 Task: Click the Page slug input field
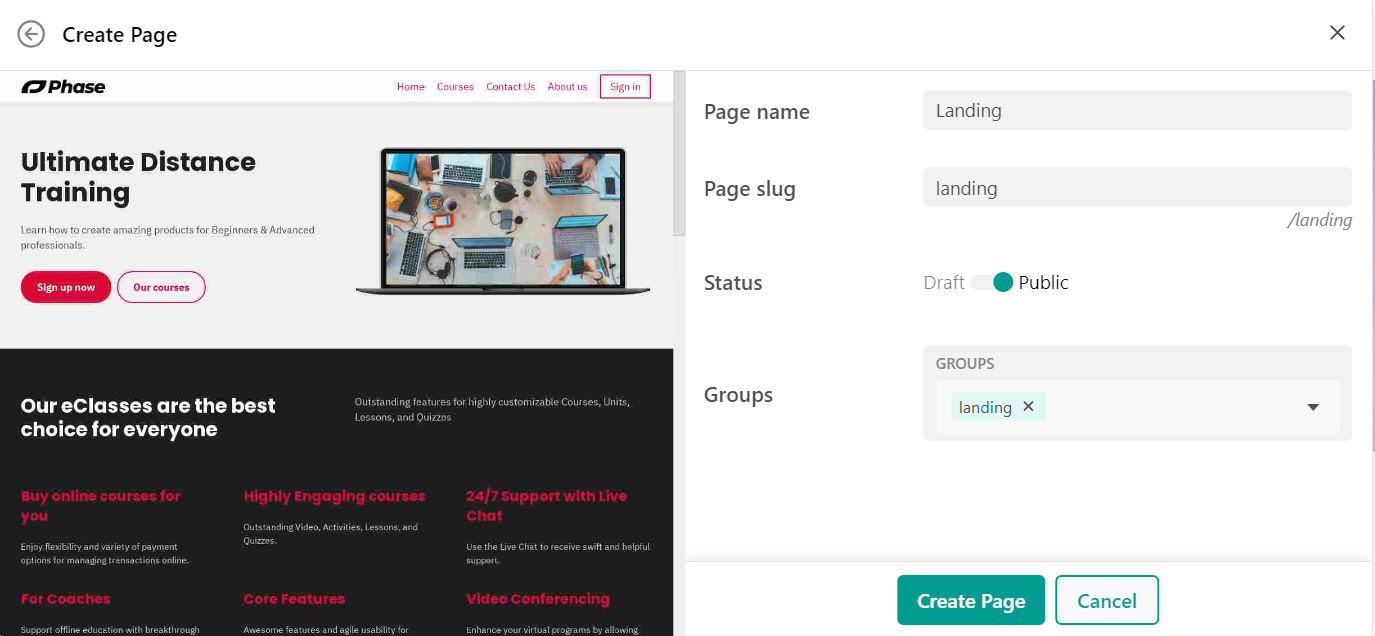pos(1137,188)
